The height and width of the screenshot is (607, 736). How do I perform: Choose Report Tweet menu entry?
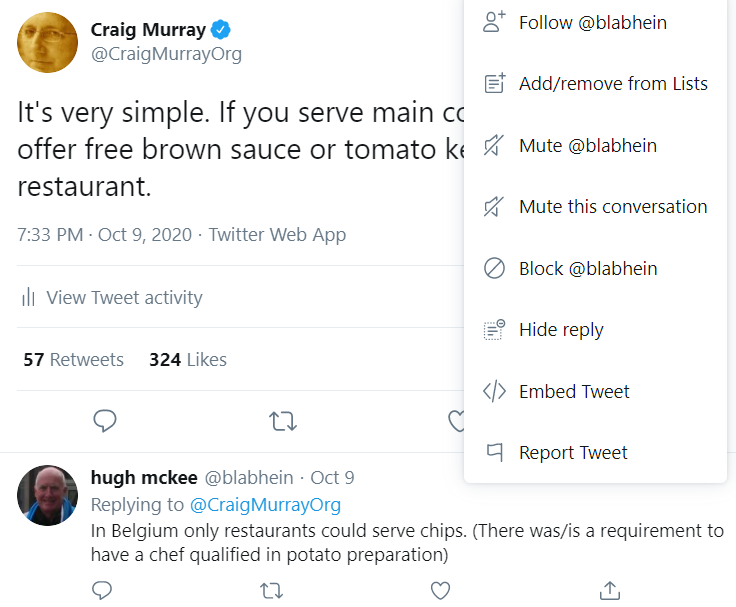(595, 453)
